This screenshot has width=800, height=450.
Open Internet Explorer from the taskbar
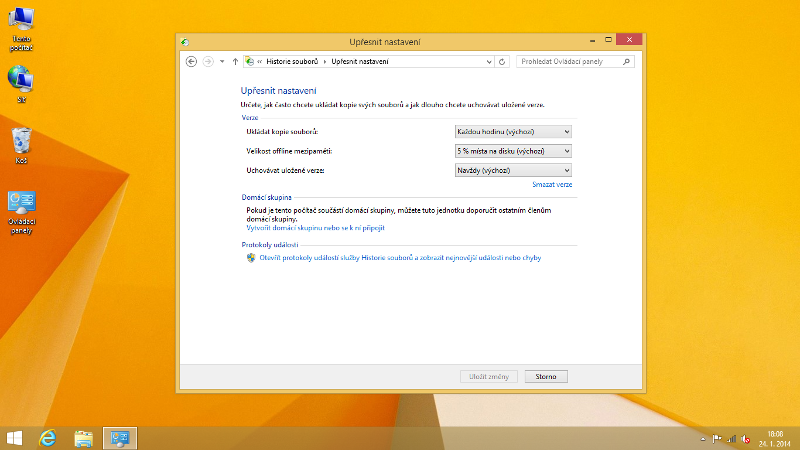[47, 437]
